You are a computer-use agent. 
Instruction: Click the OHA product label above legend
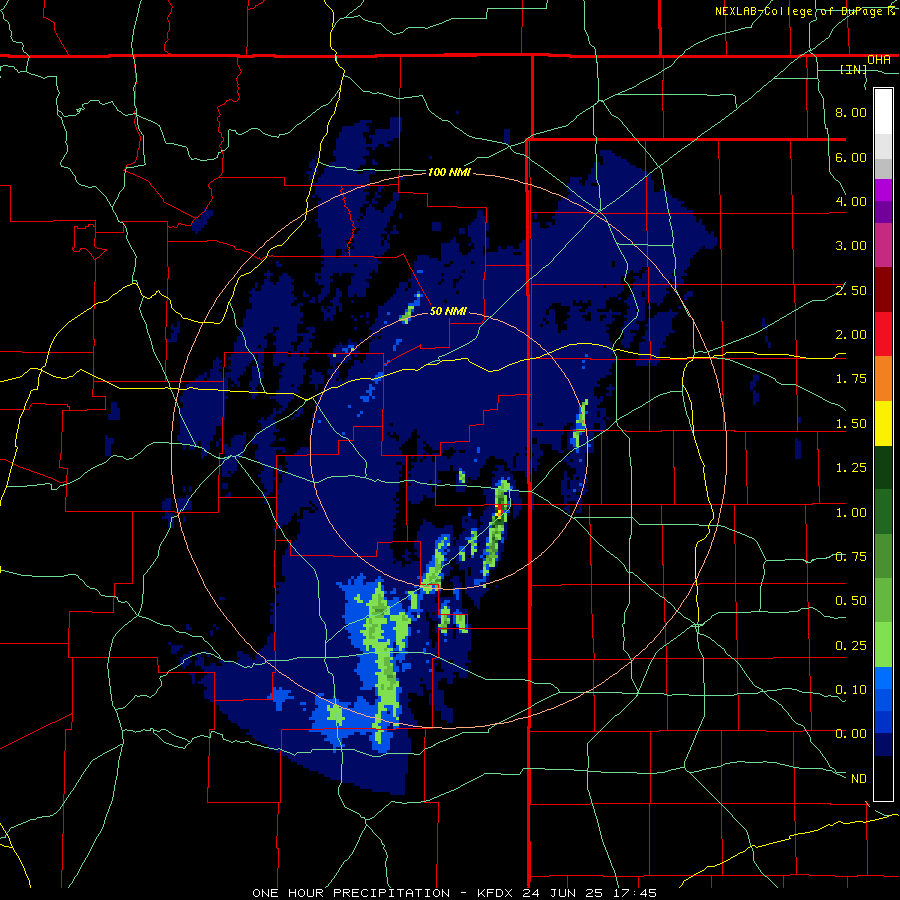coord(879,60)
